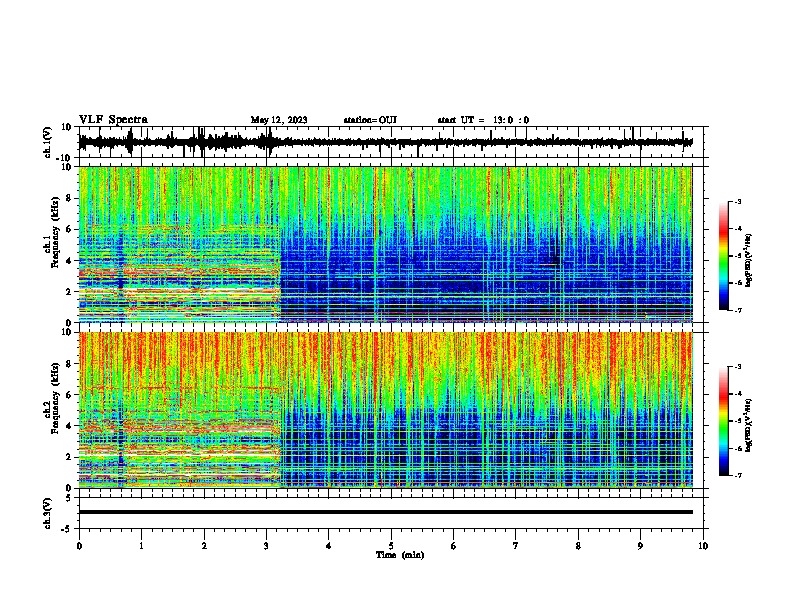Click the ch.1(V) waveform trace panel
Image resolution: width=792 pixels, height=612 pixels.
click(x=393, y=142)
